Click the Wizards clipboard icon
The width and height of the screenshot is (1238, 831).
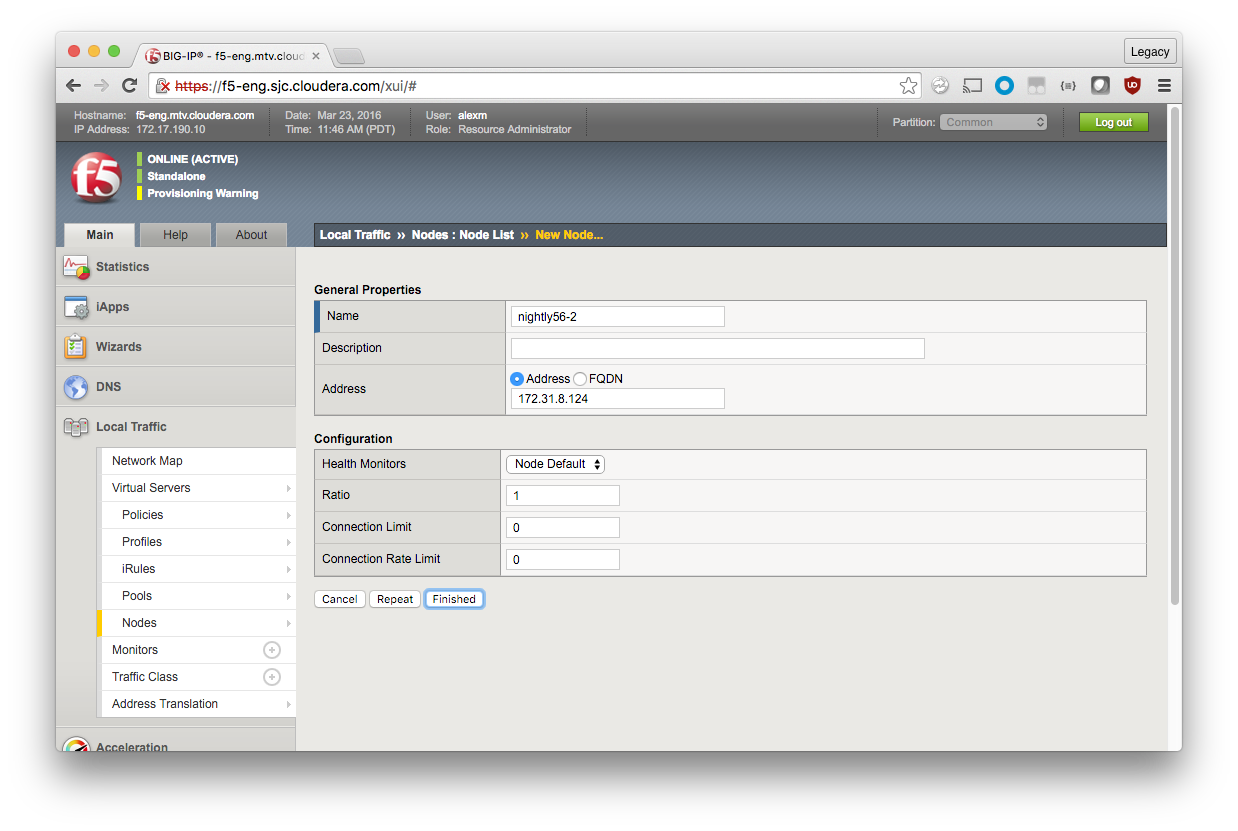[76, 347]
